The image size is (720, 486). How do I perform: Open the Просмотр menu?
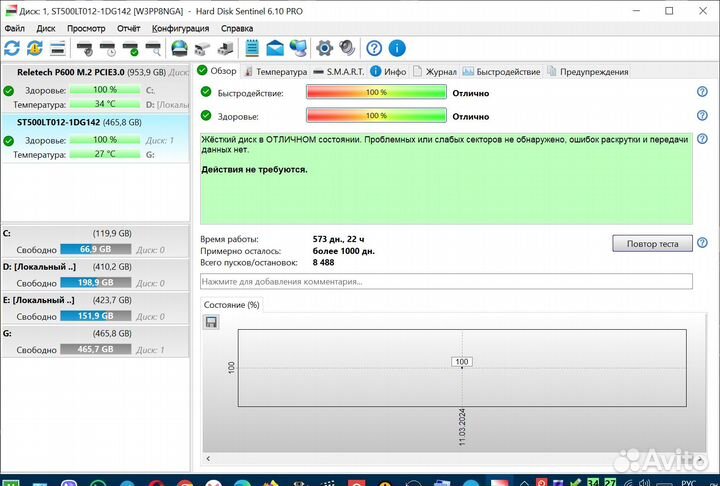pos(86,28)
